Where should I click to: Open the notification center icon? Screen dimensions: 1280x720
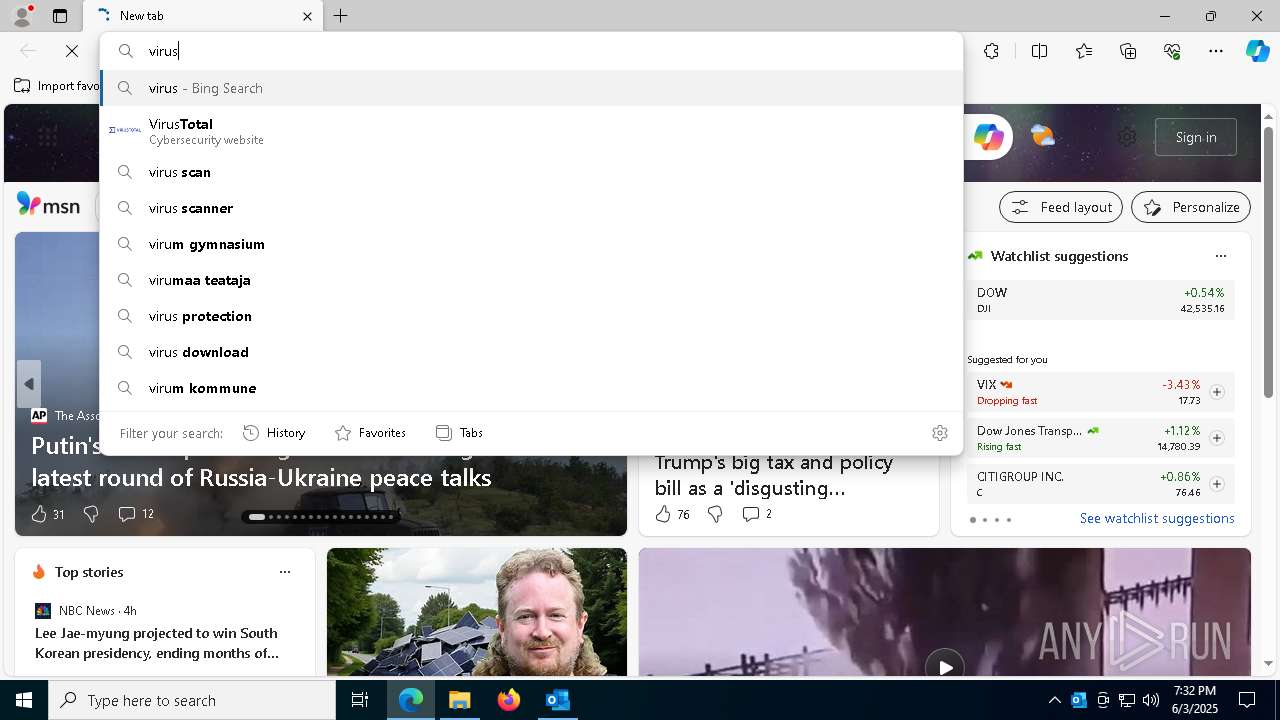click(1247, 700)
